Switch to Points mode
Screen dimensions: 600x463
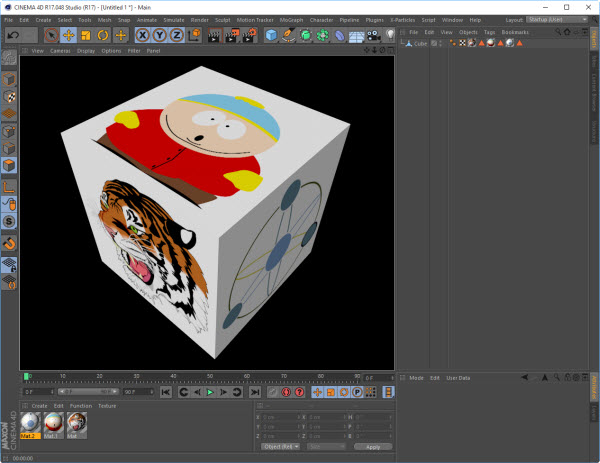(x=9, y=131)
